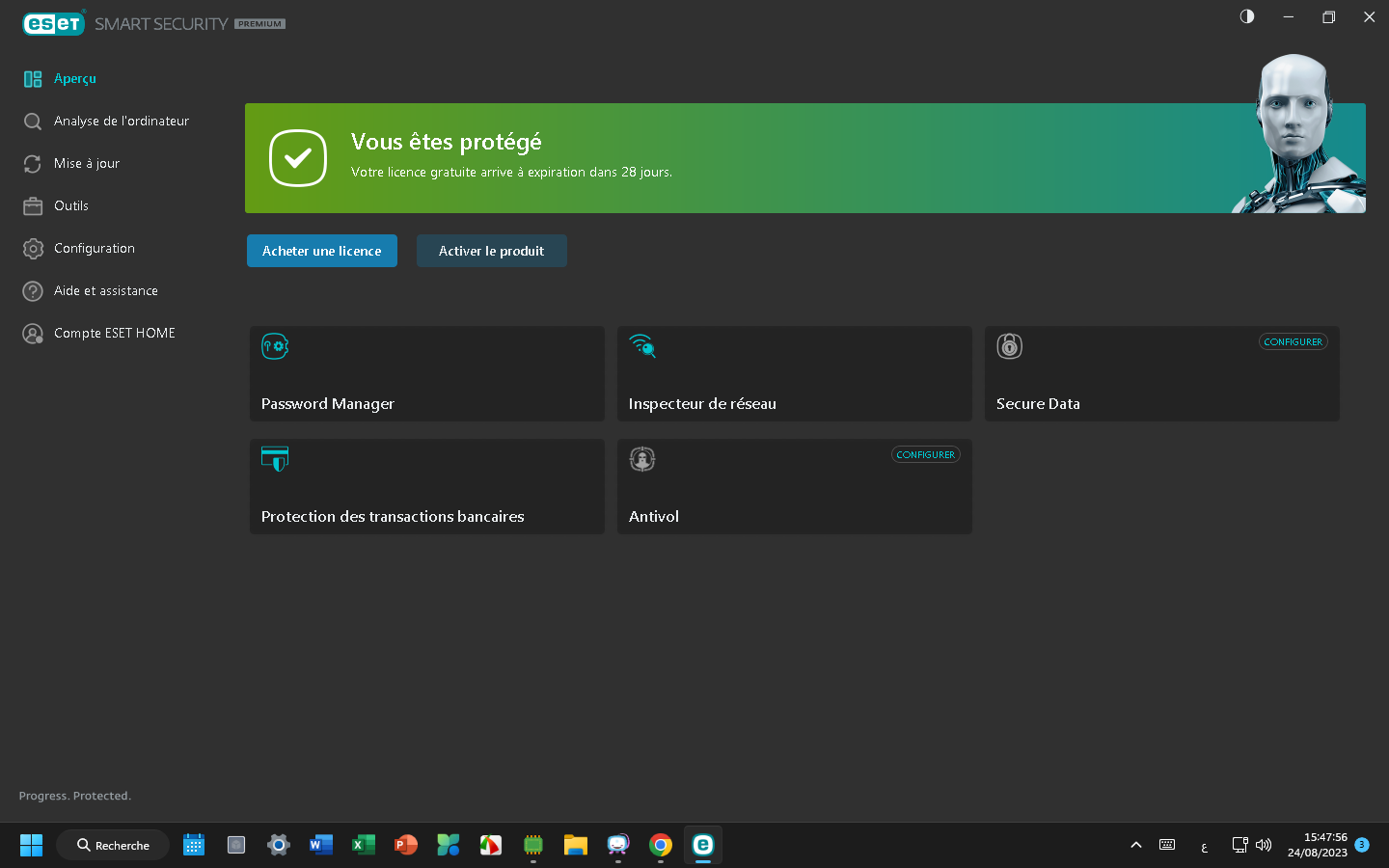
Task: Open Aide et assistance question icon
Action: 33,291
